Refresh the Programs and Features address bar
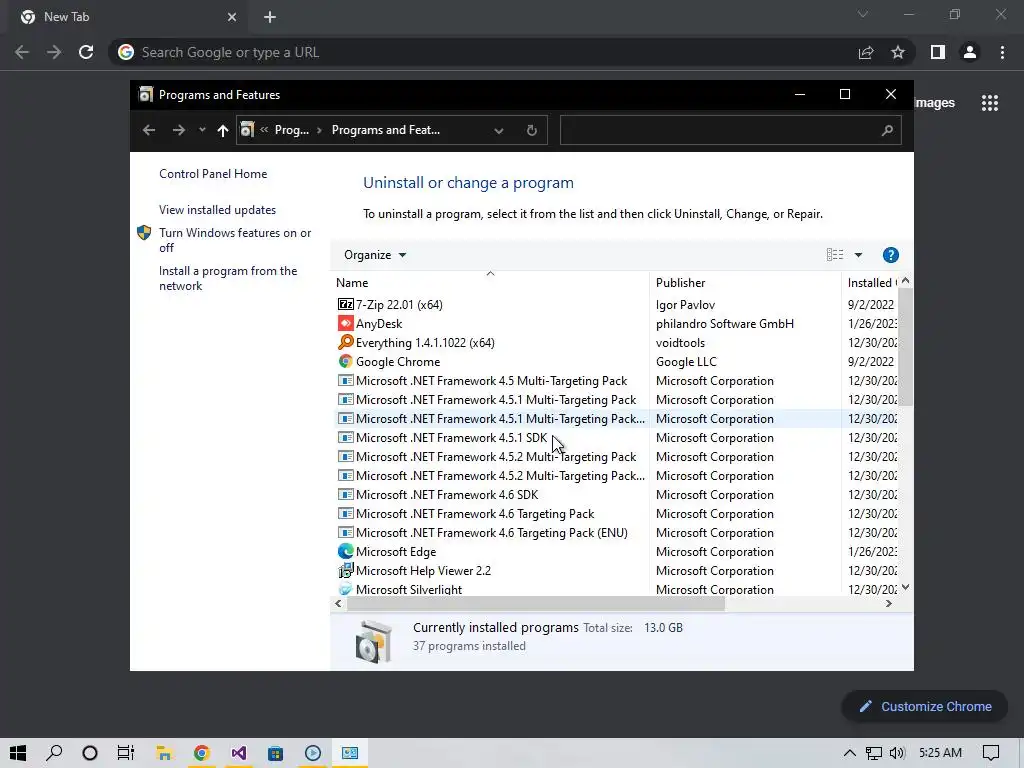This screenshot has width=1024, height=768. (532, 130)
